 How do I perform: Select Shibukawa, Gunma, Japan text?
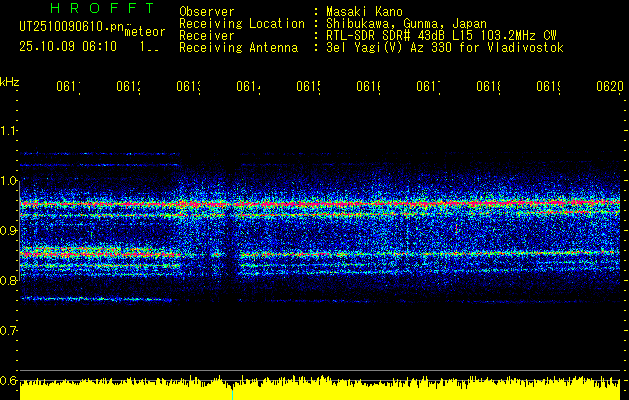(406, 24)
